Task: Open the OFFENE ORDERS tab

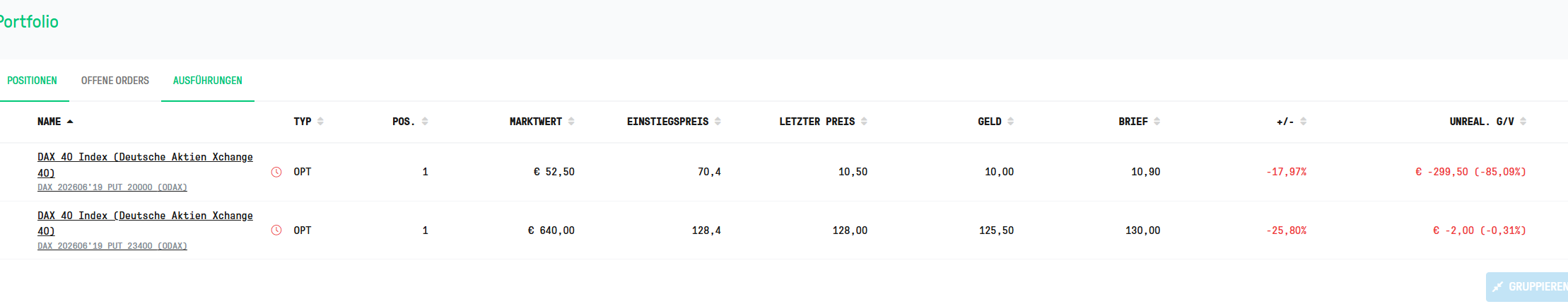Action: 115,81
